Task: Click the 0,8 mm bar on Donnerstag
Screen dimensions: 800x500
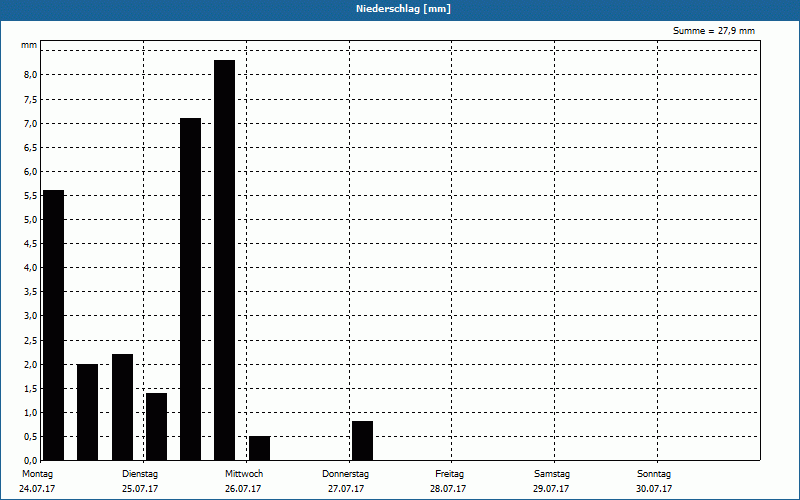Action: (x=362, y=441)
